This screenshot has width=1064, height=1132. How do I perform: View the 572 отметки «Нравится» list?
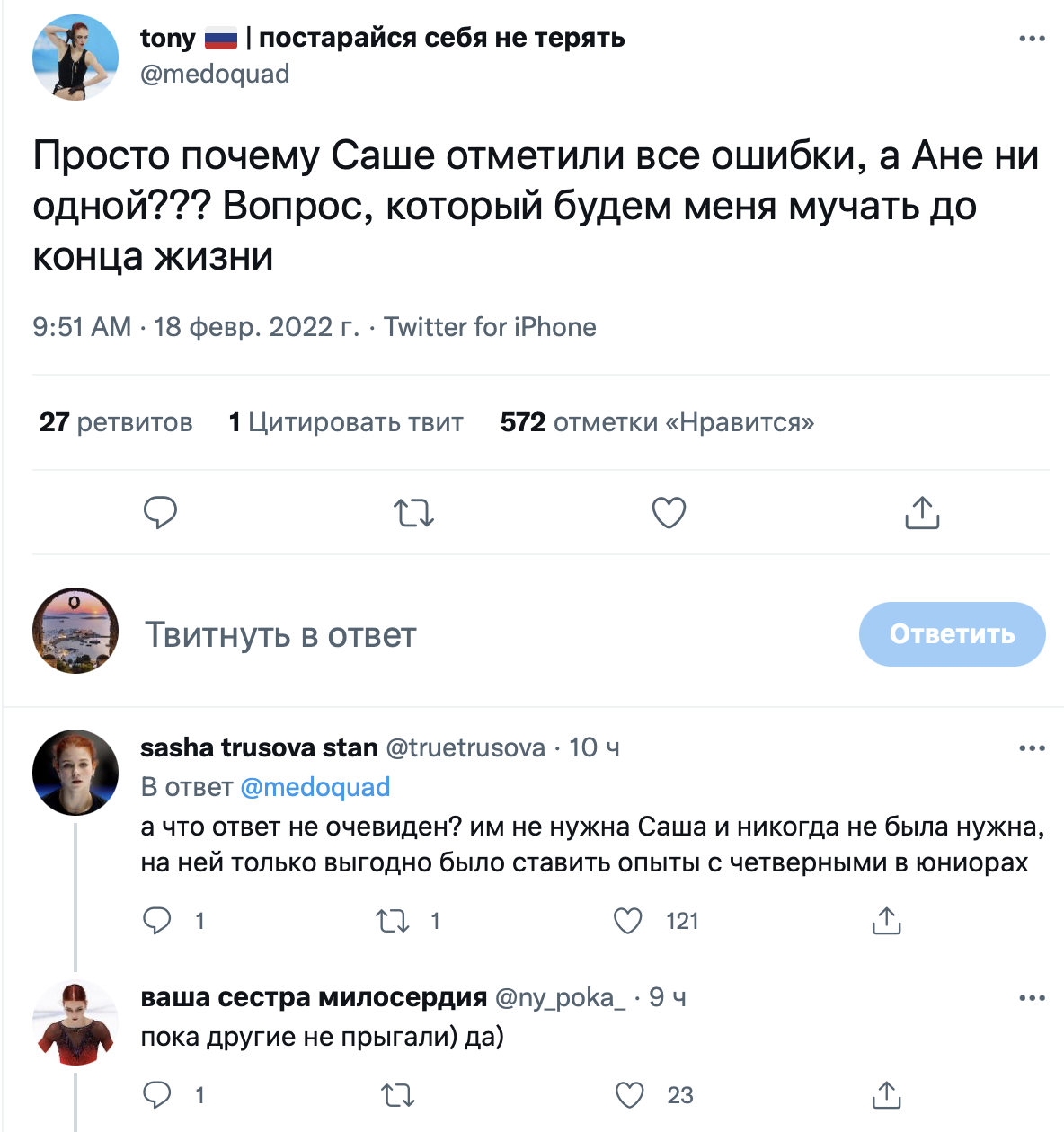657,422
